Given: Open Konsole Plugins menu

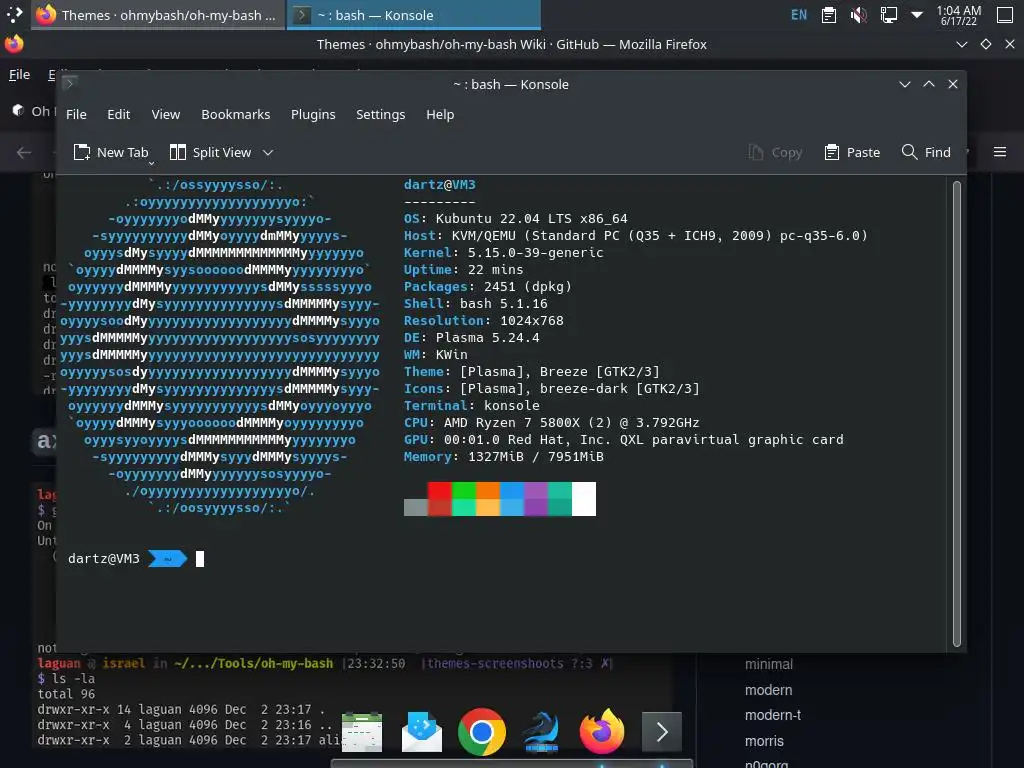Looking at the screenshot, I should pos(313,114).
